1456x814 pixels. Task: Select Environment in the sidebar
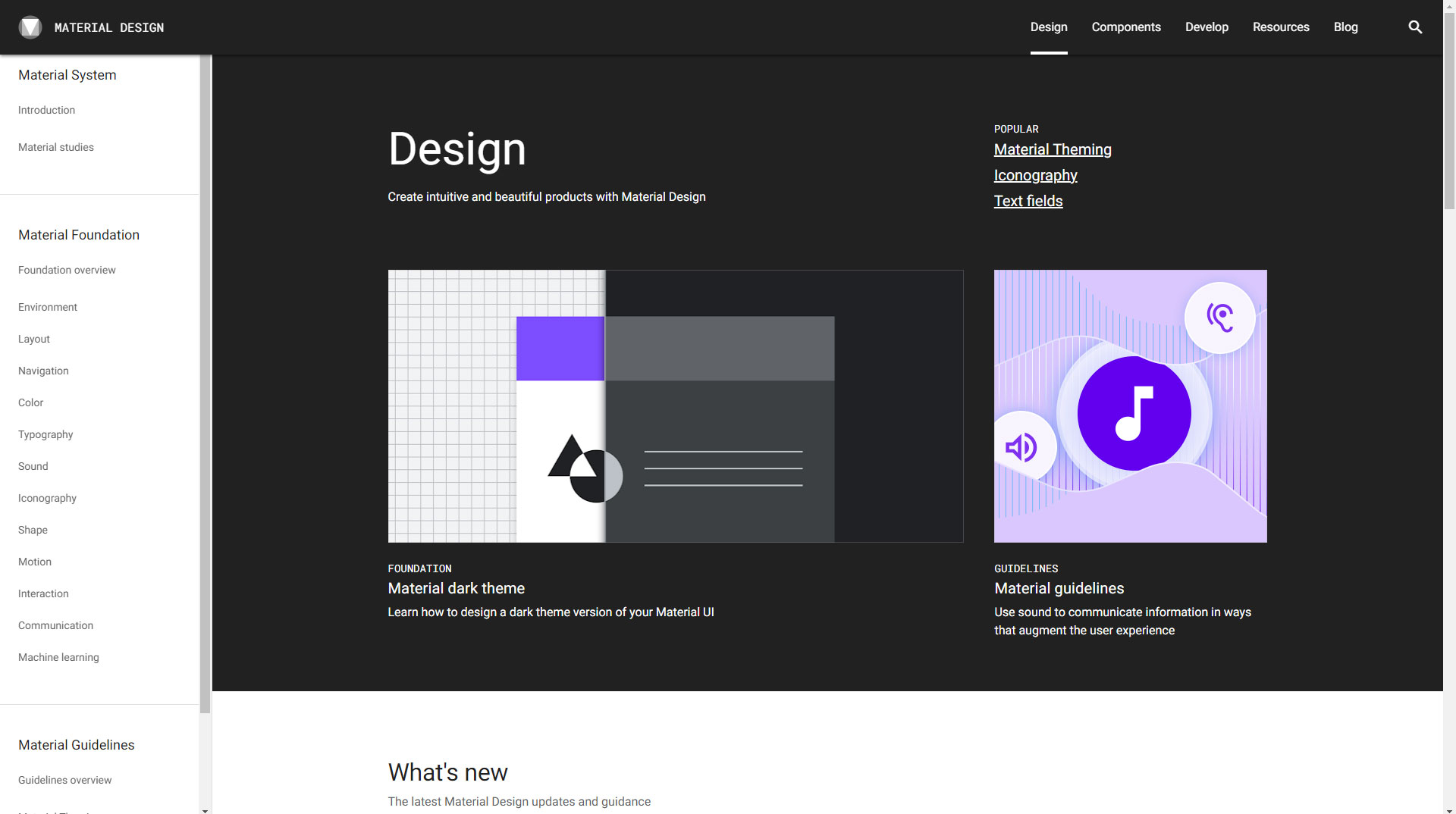(x=48, y=308)
